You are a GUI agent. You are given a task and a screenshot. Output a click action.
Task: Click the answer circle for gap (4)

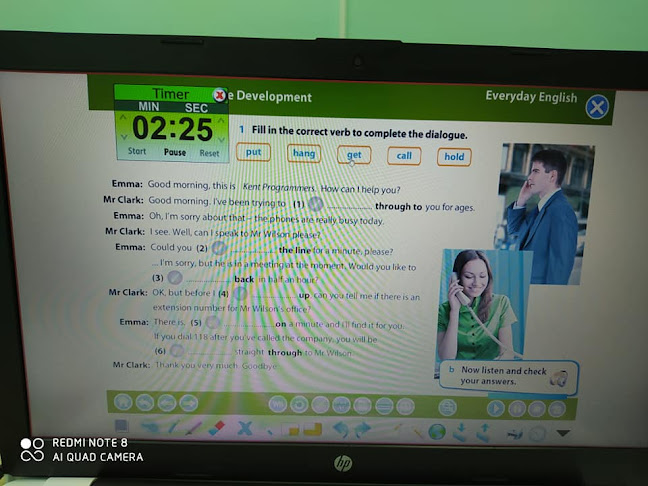click(240, 294)
